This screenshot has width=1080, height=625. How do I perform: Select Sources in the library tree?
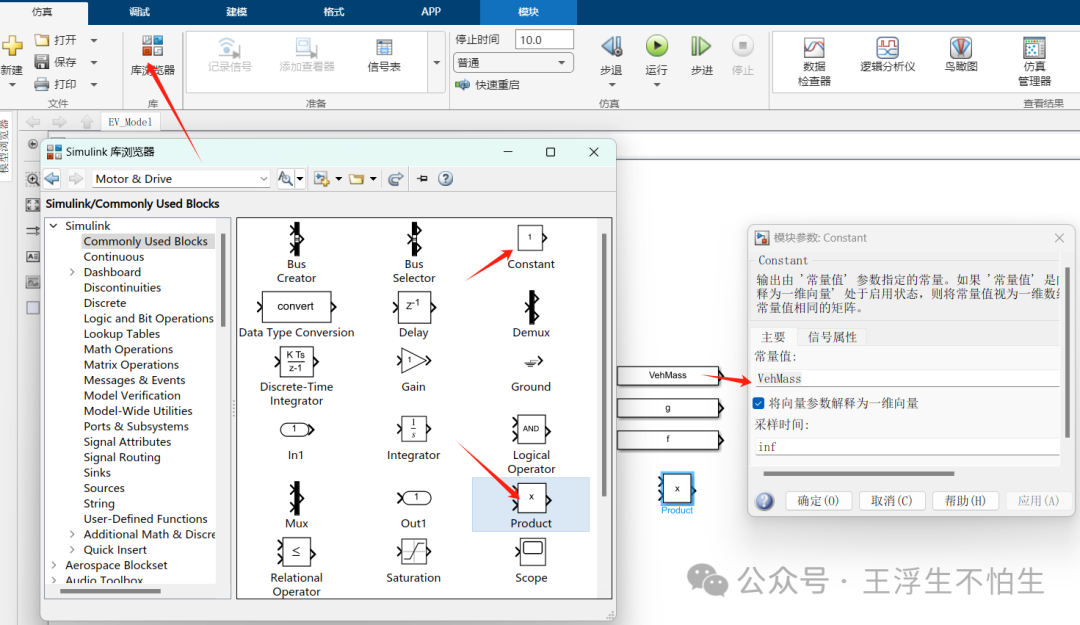pyautogui.click(x=104, y=488)
